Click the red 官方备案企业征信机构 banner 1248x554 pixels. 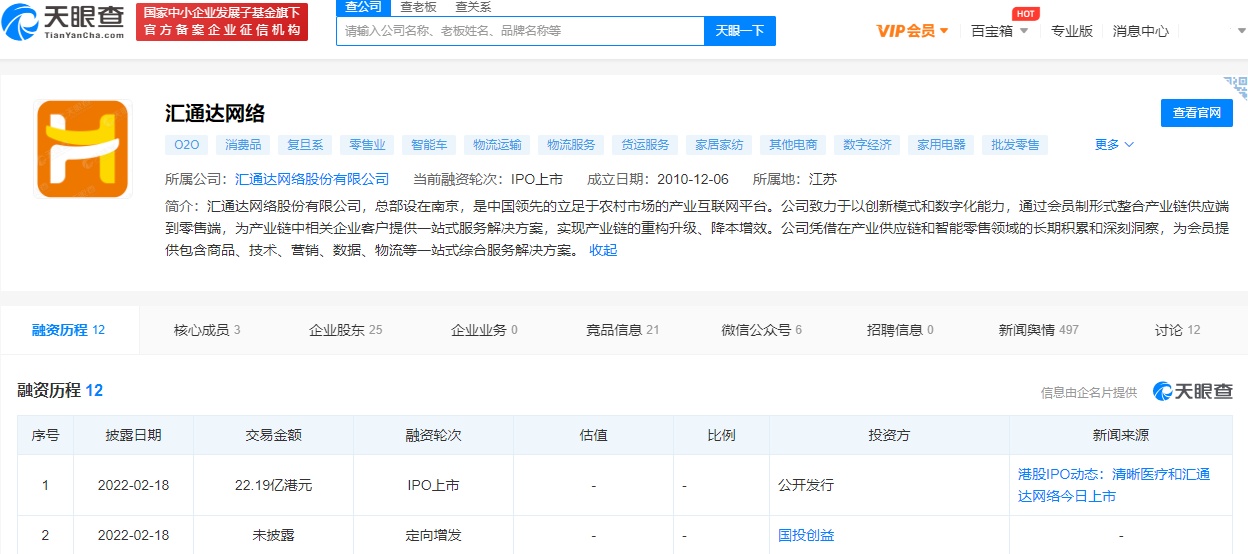pos(222,21)
